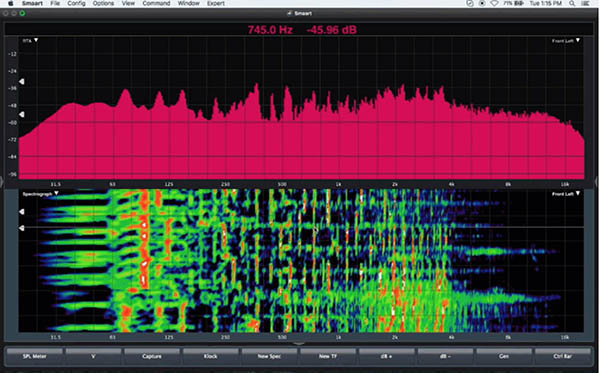Click the upper RTA threshold arrow marker

[x=22, y=81]
